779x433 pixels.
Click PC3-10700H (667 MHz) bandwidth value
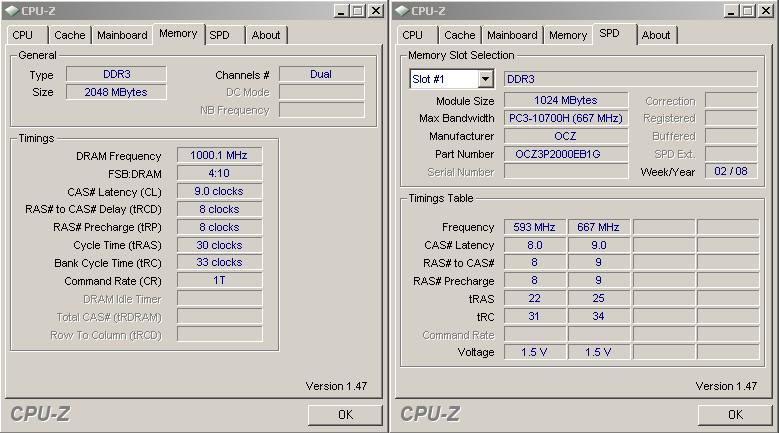coord(566,118)
